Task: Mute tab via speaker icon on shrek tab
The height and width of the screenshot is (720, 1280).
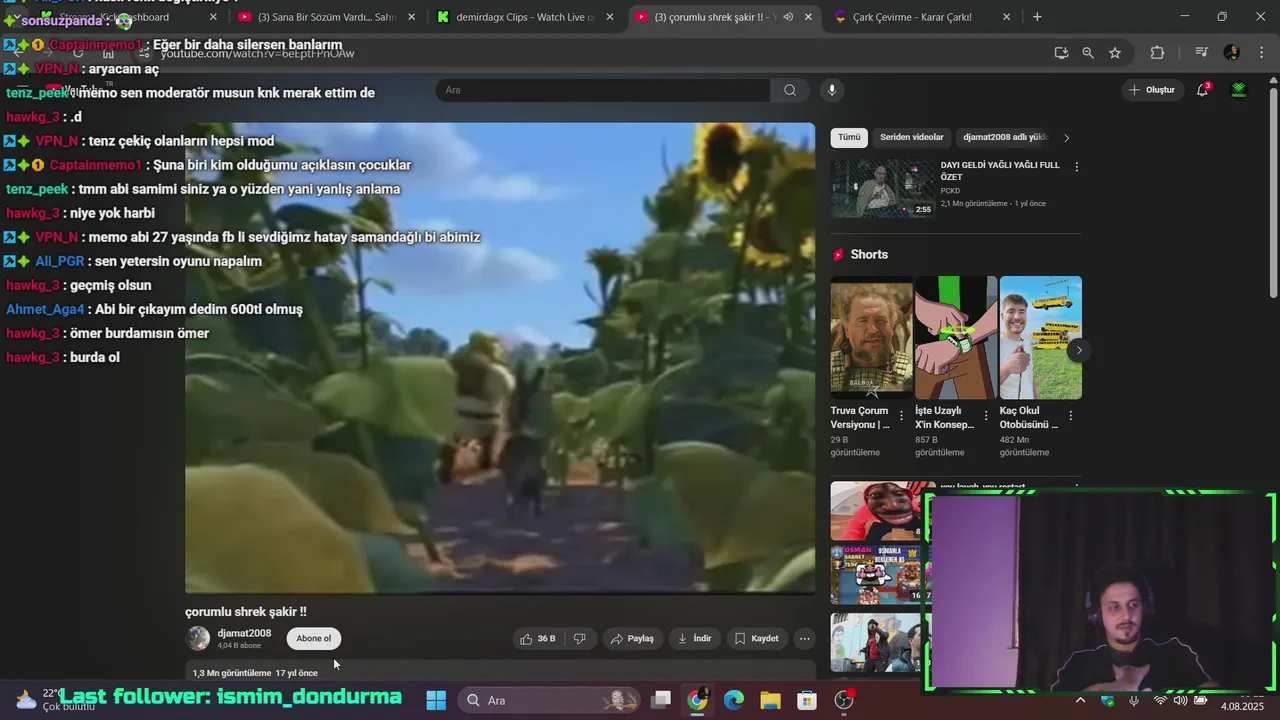Action: pyautogui.click(x=788, y=17)
